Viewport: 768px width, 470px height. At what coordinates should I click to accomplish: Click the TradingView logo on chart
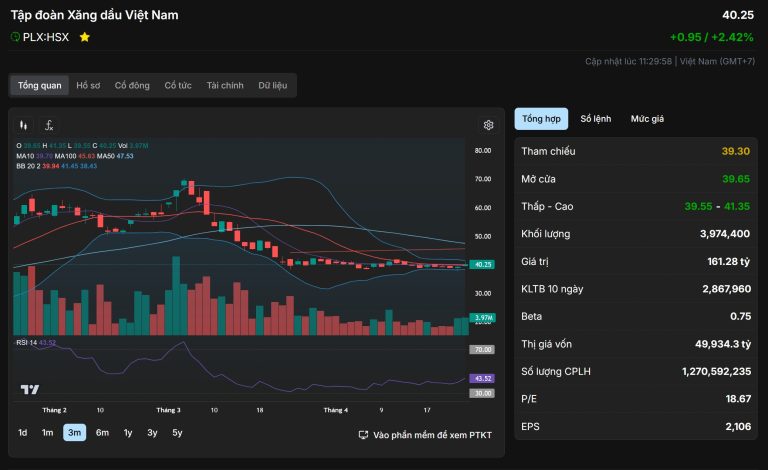pyautogui.click(x=30, y=389)
